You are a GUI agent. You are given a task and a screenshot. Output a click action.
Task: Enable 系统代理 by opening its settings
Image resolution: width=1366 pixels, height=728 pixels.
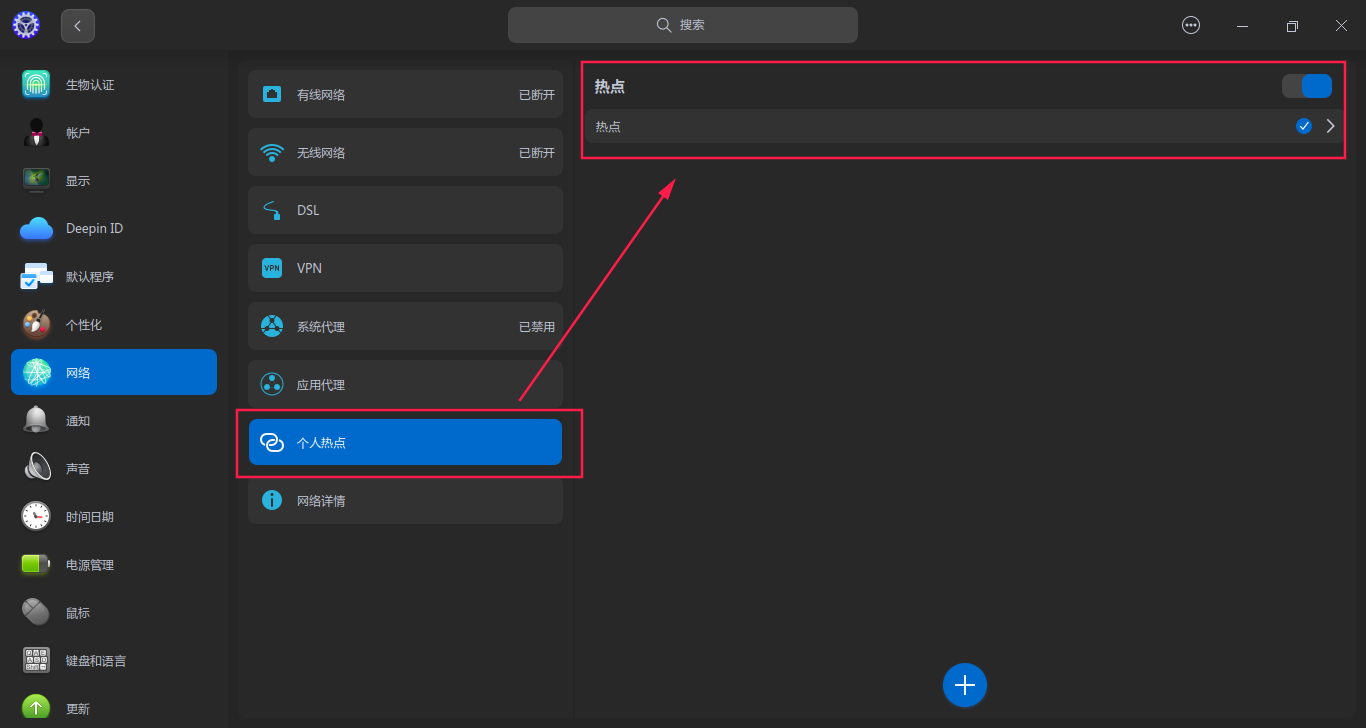point(404,325)
